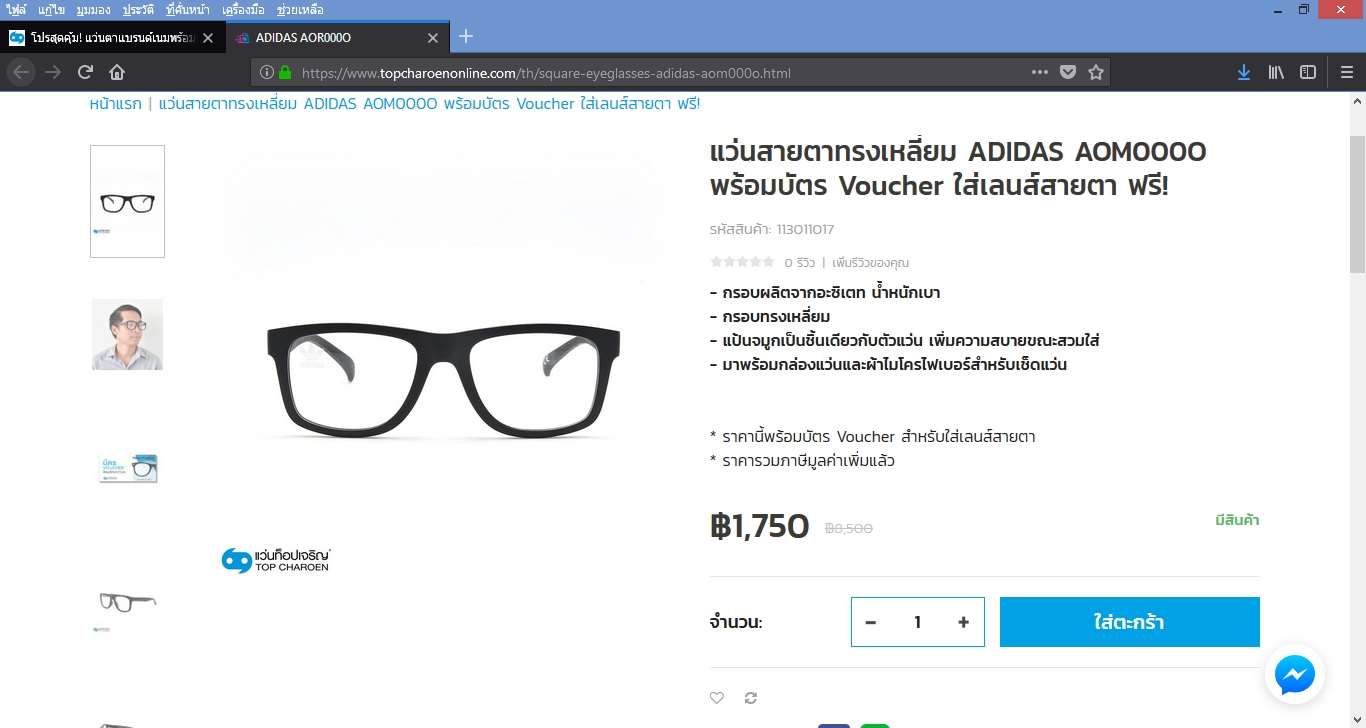Add product to wishlist heart icon
The width and height of the screenshot is (1366, 728).
coord(717,698)
